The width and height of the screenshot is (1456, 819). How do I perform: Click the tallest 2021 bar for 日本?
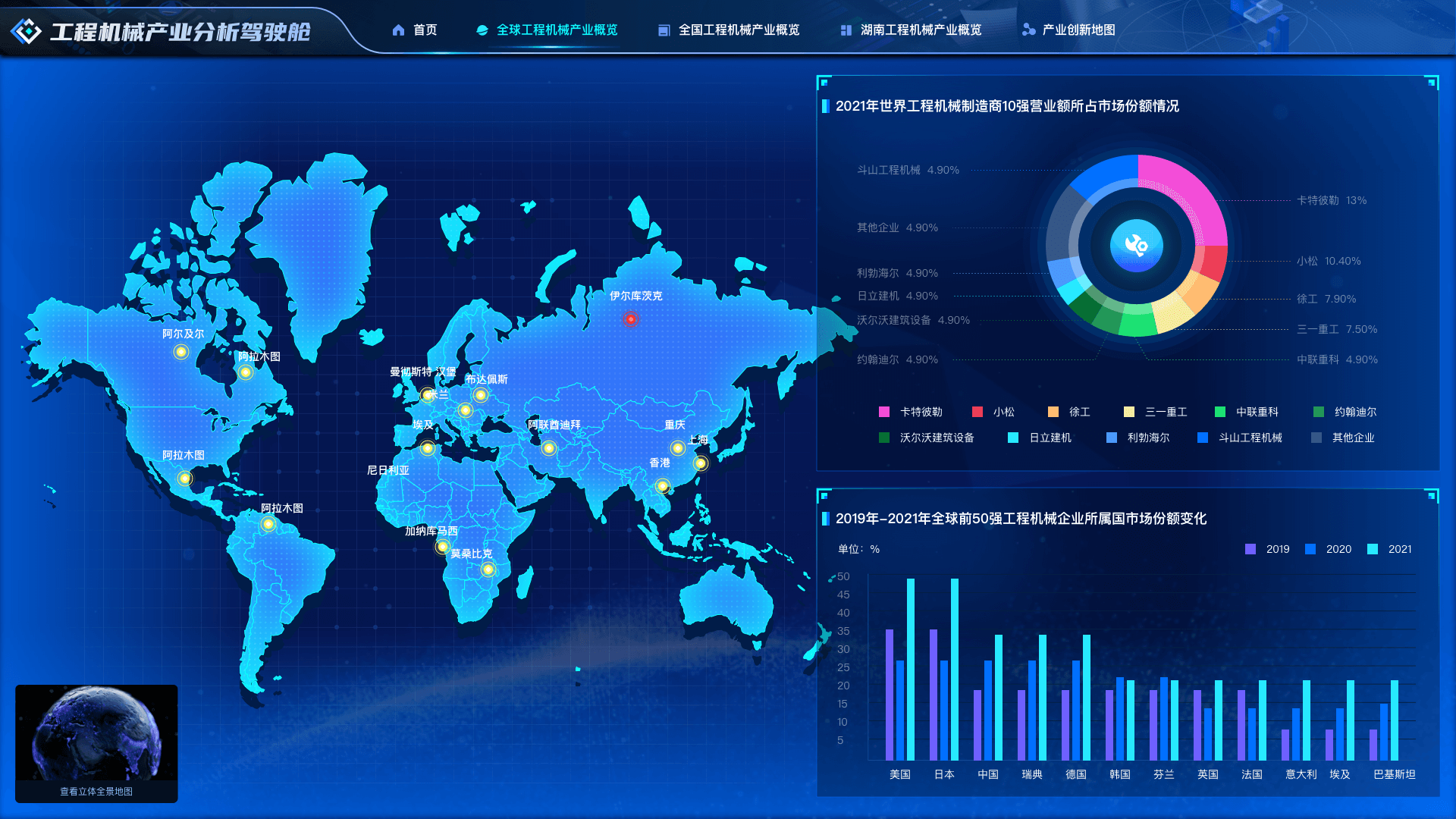[955, 667]
